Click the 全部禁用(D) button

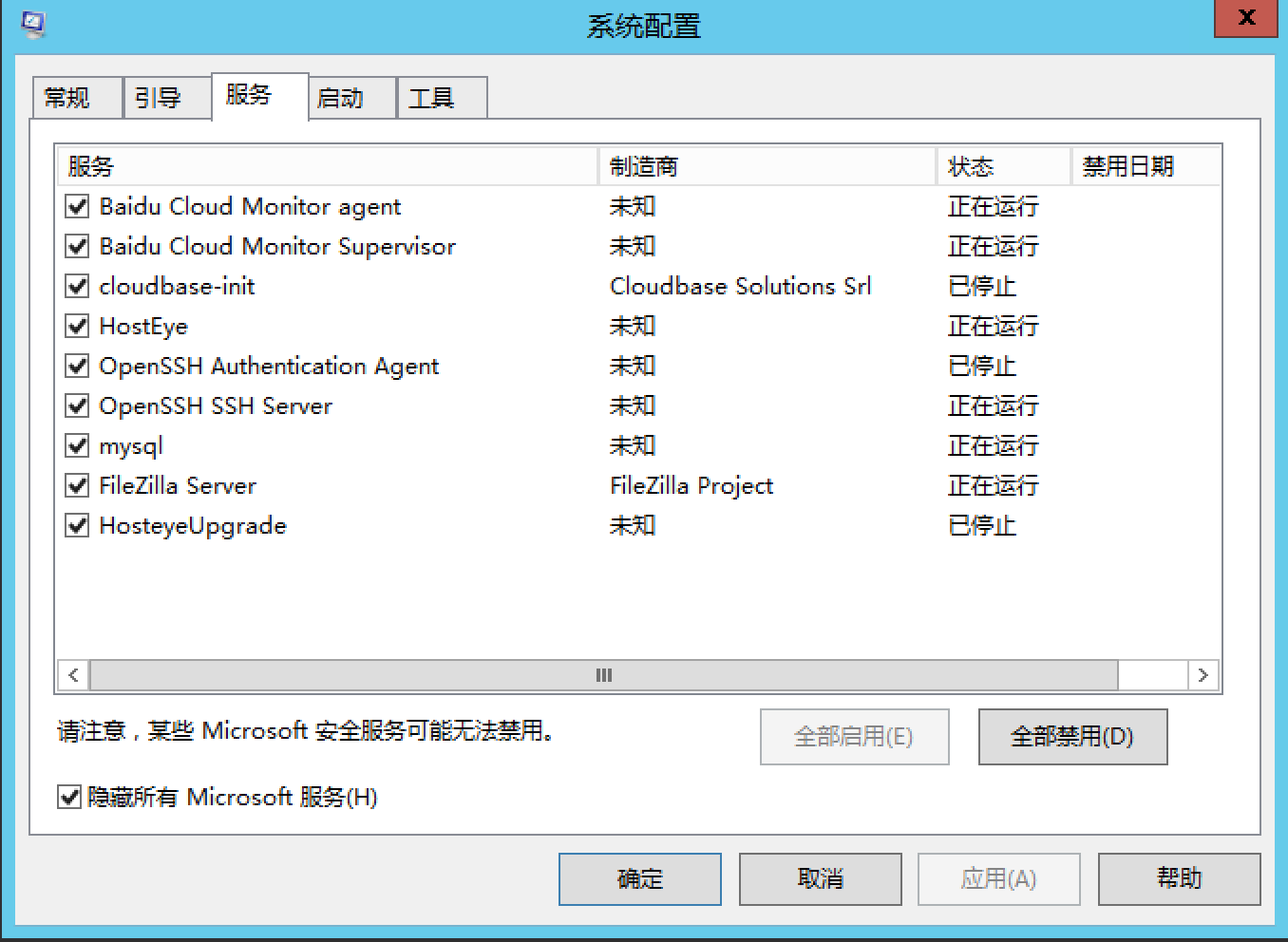tap(1072, 736)
